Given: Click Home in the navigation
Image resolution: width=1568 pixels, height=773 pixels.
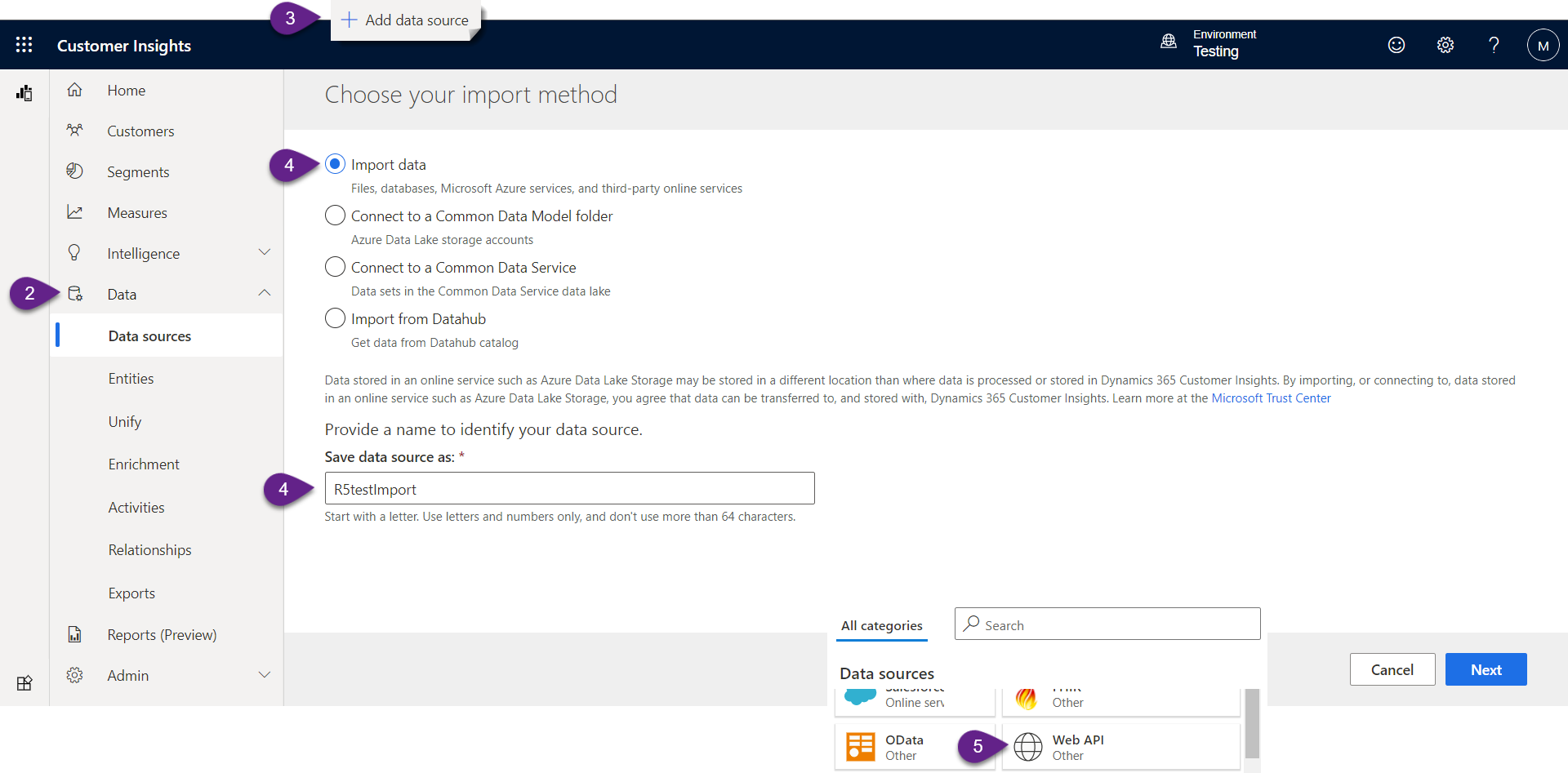Looking at the screenshot, I should click(127, 90).
